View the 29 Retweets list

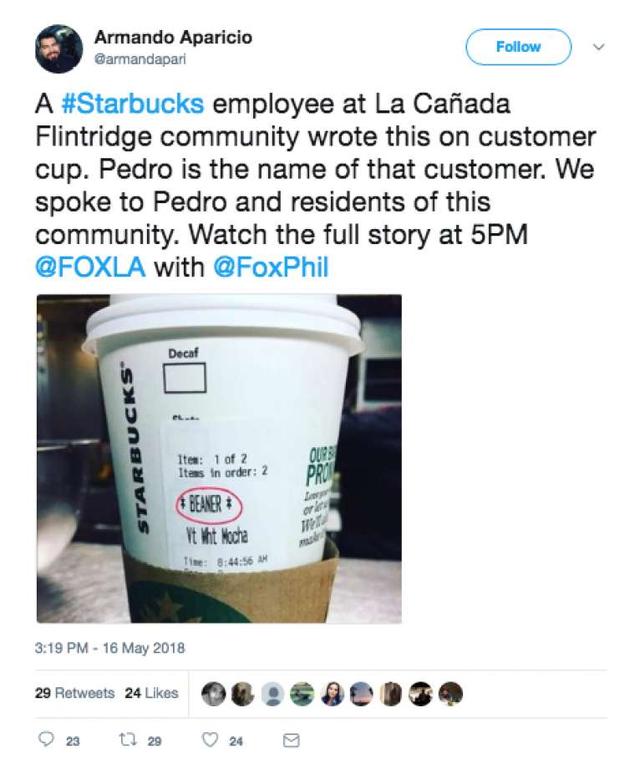tap(75, 693)
